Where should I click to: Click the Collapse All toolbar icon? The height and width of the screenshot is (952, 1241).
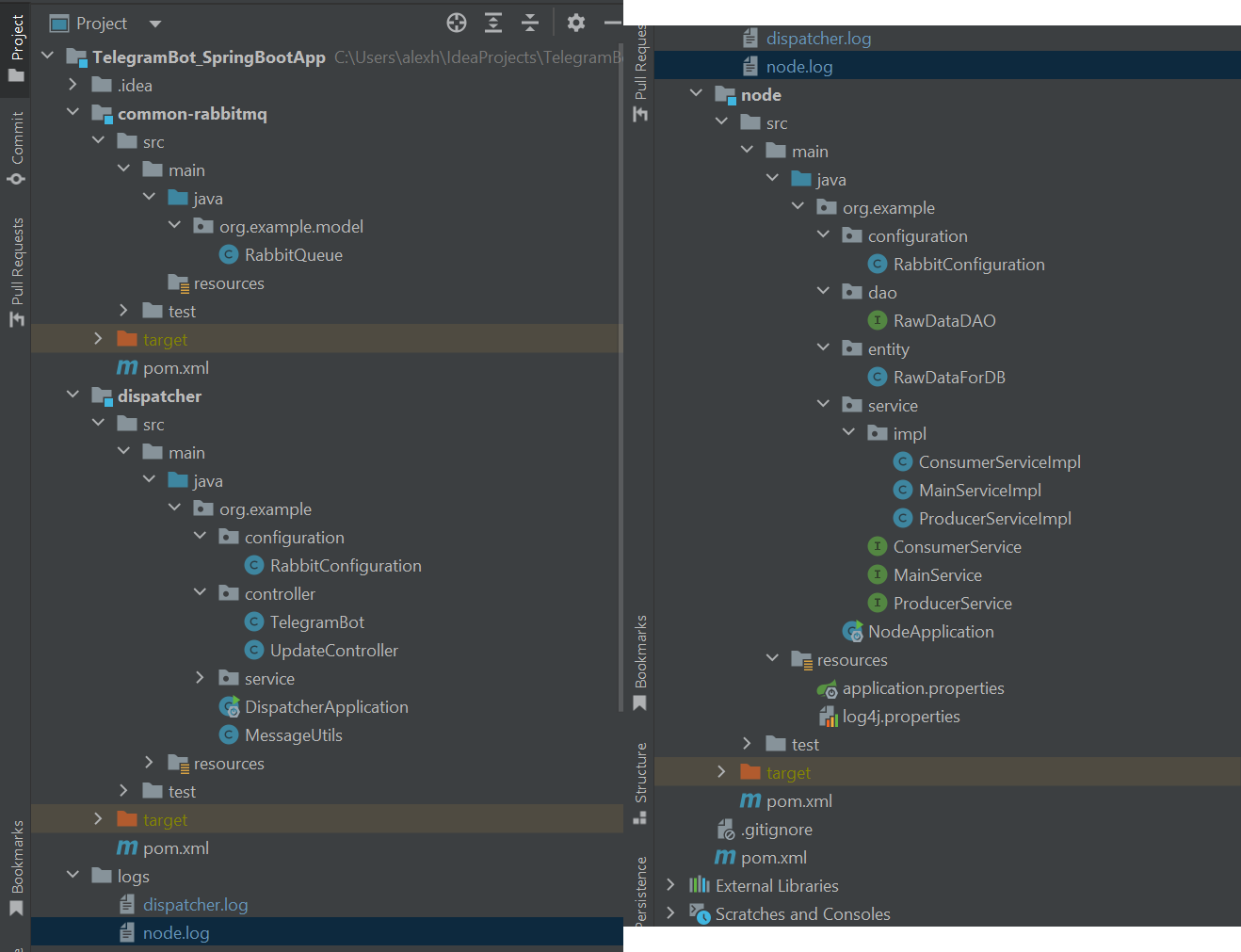(530, 23)
